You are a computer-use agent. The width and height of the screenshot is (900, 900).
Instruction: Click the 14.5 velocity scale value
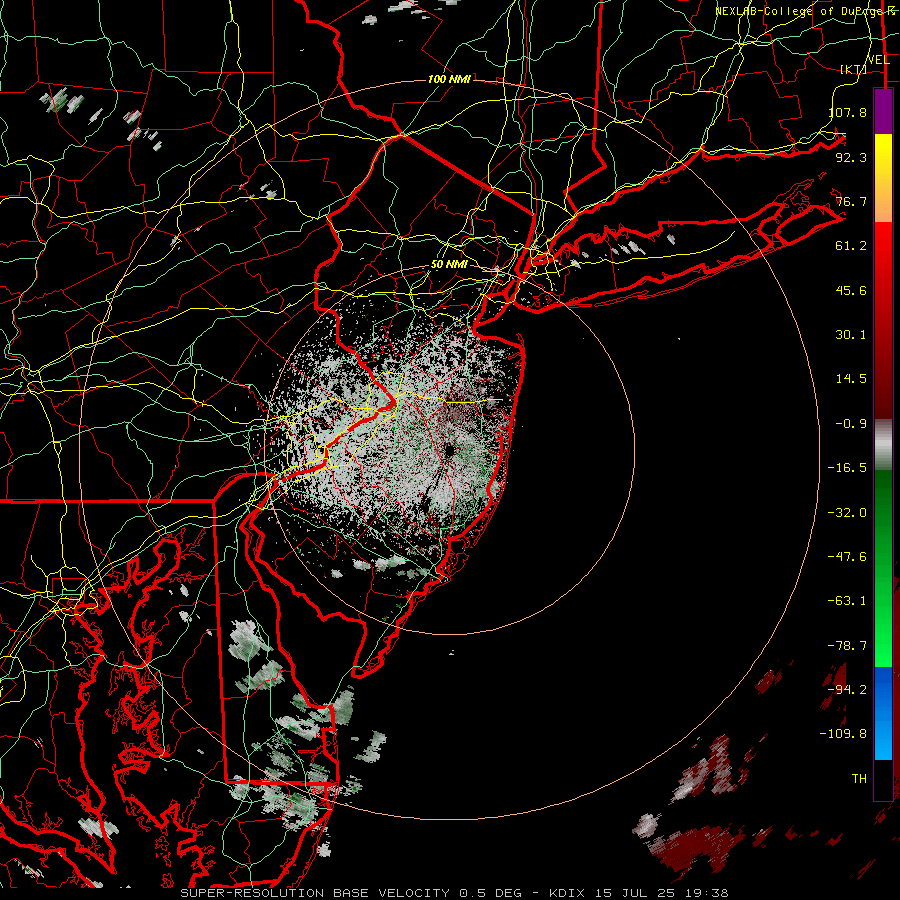pos(851,379)
